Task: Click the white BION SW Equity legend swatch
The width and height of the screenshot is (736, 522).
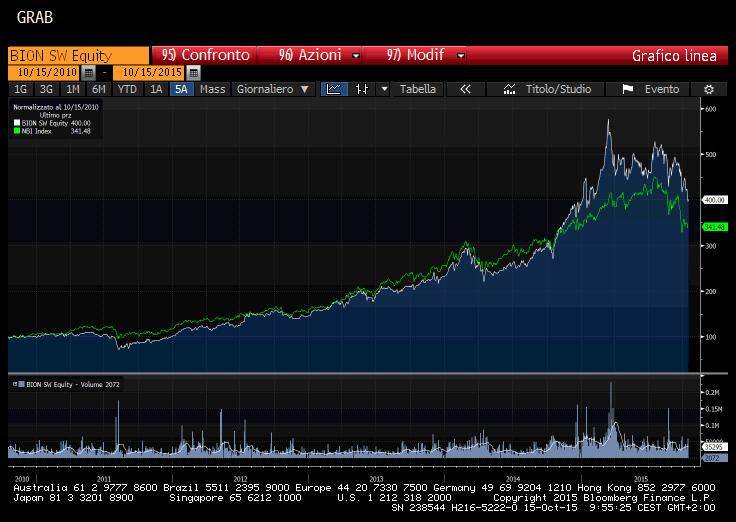Action: click(17, 123)
